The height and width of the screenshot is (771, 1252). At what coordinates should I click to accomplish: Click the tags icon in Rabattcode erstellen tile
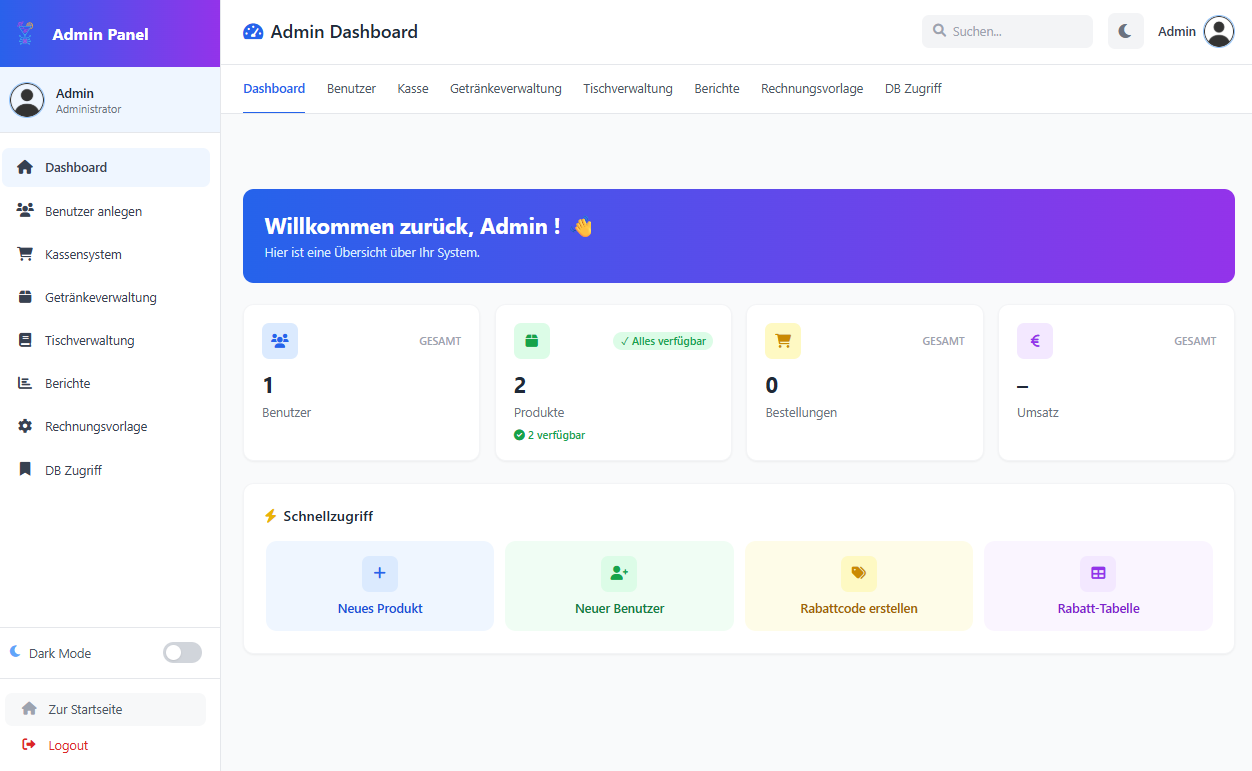pos(859,573)
